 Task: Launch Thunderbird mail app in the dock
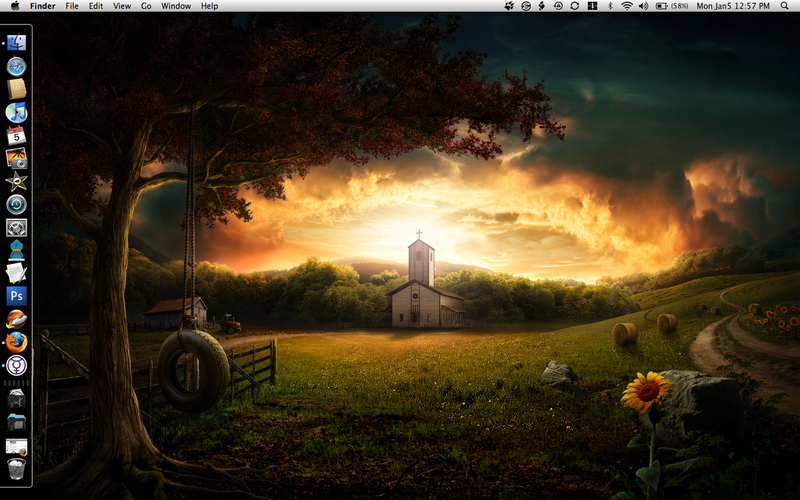[x=16, y=319]
